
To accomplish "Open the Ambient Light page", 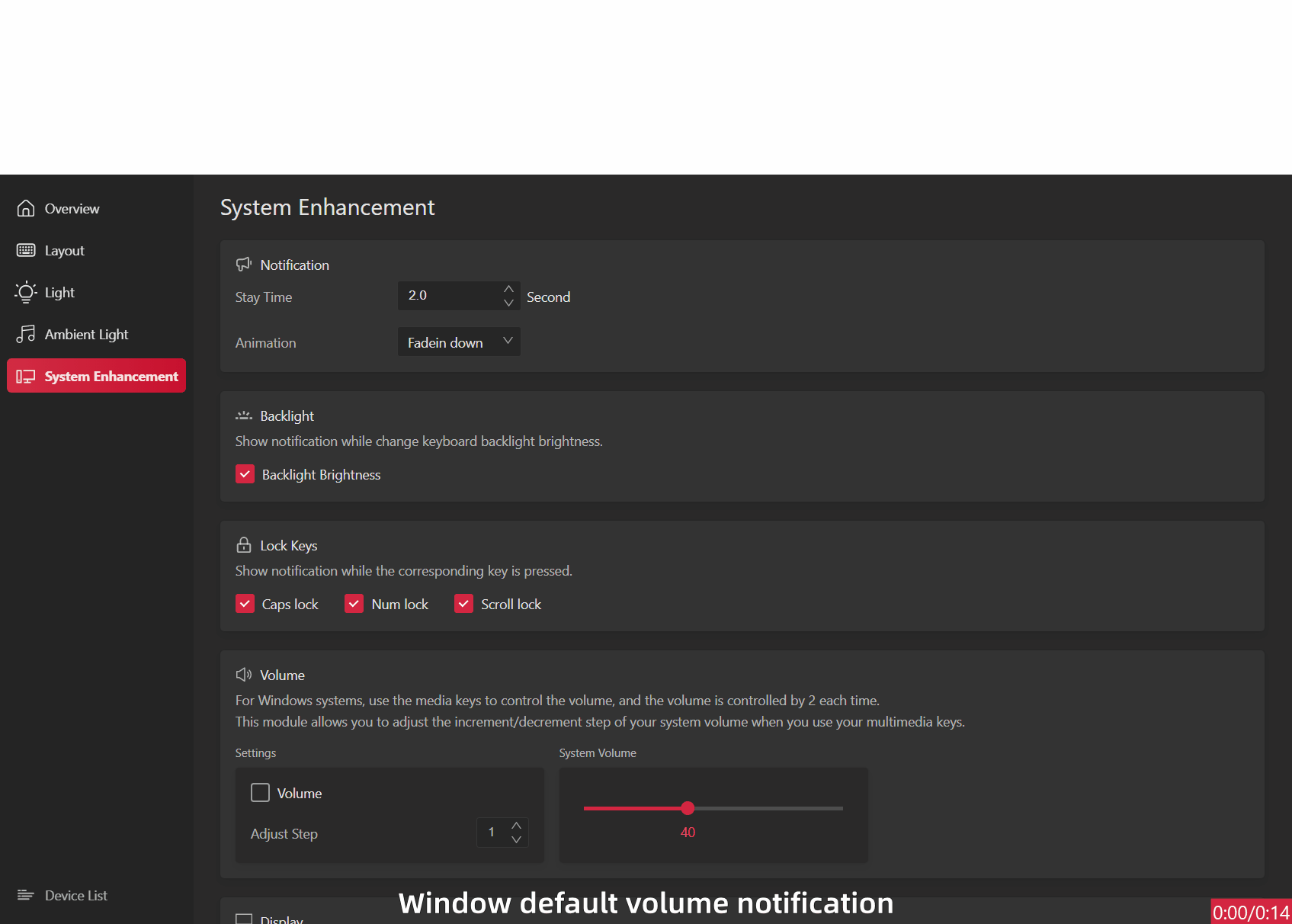I will [96, 334].
